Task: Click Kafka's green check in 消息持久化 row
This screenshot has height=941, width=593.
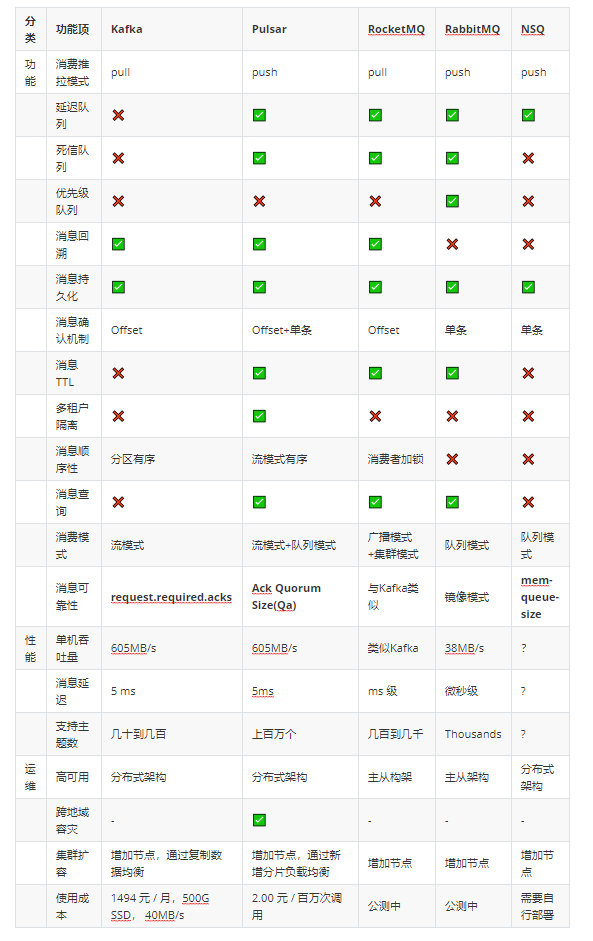Action: 118,287
